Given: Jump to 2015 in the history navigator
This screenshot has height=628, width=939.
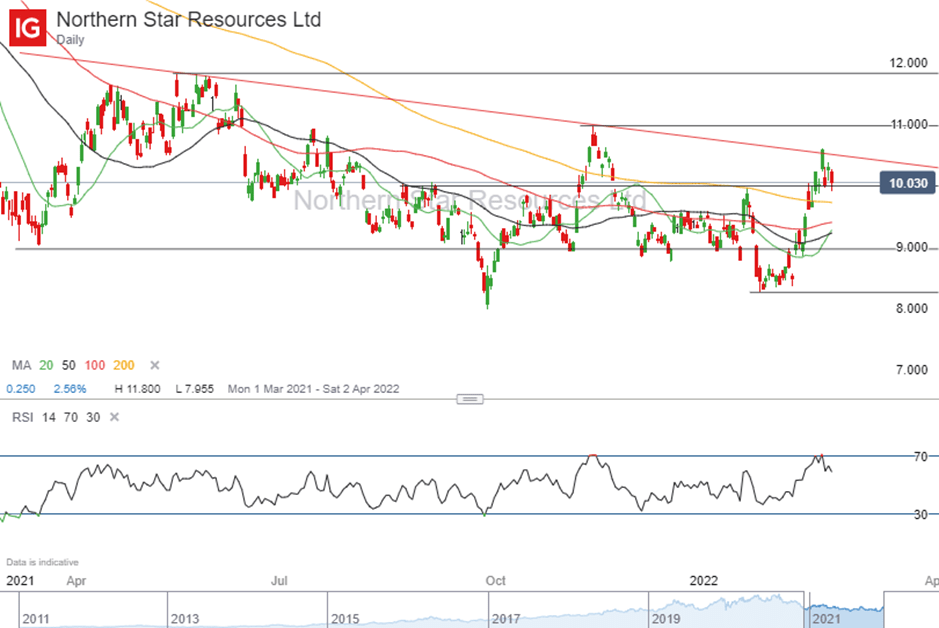Looking at the screenshot, I should pyautogui.click(x=345, y=619).
